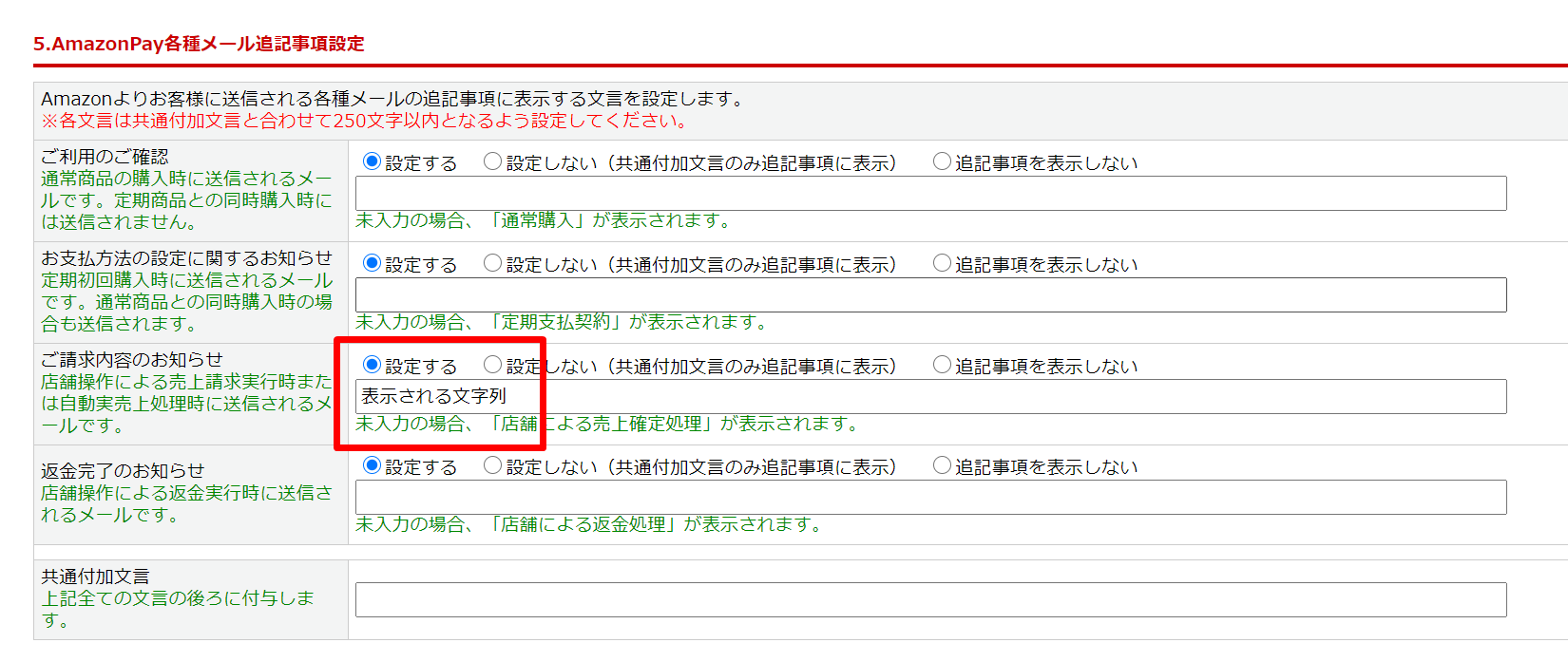Select 設定する for お支払方法の設定に関するお知らせ
Image resolution: width=1568 pixels, height=662 pixels.
372,263
